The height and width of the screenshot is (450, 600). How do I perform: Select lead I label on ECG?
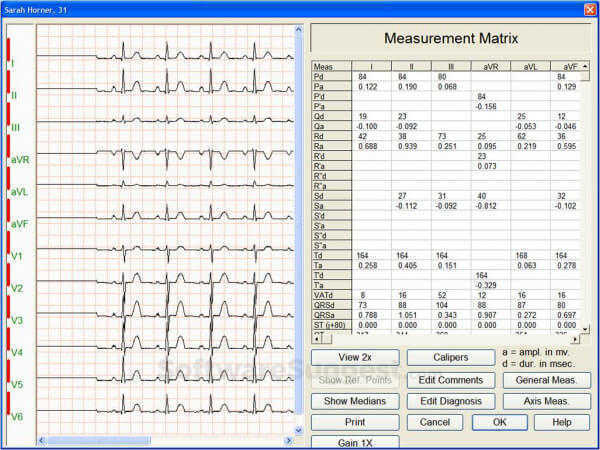pyautogui.click(x=12, y=63)
